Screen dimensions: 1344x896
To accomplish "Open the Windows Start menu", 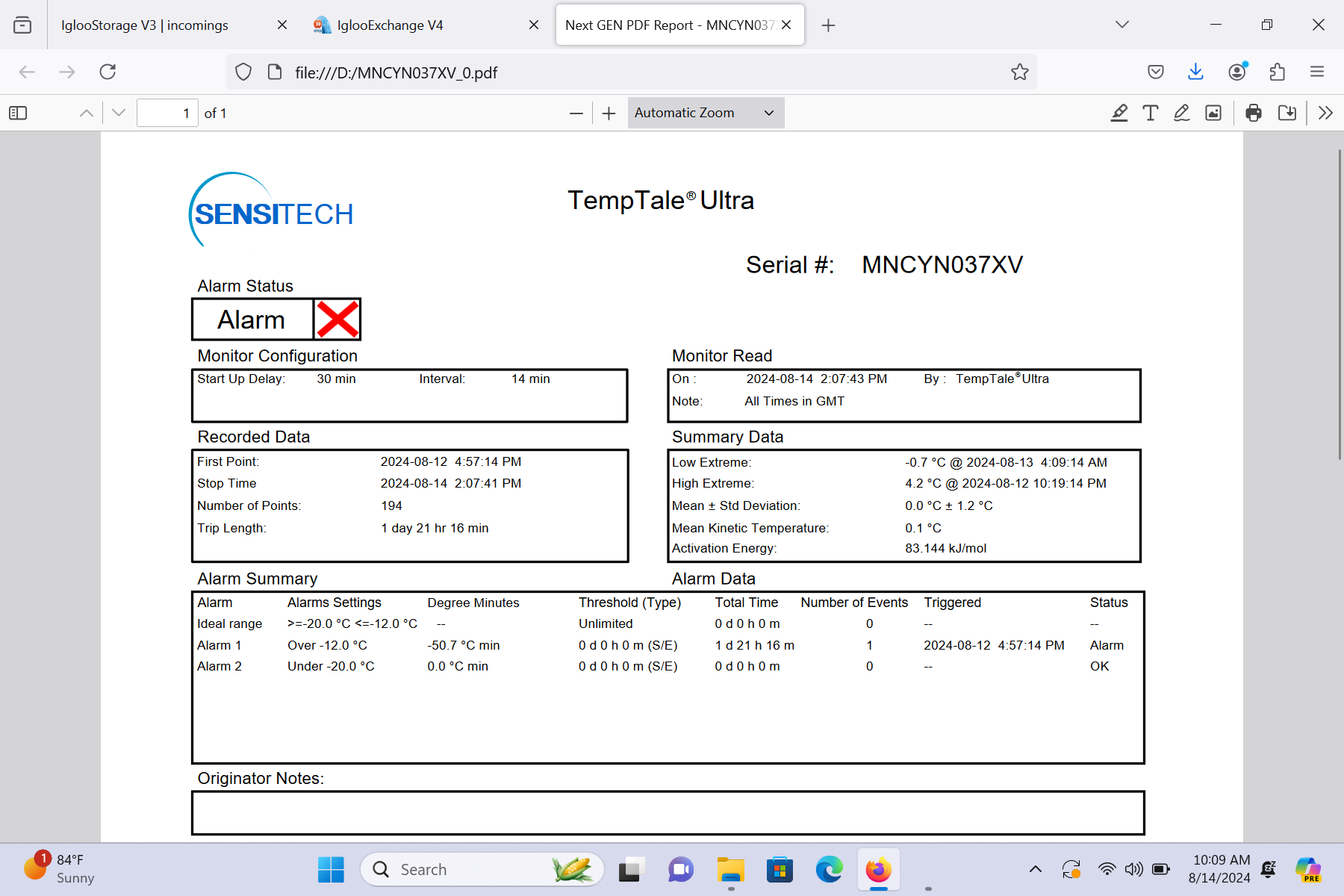I will pos(331,870).
